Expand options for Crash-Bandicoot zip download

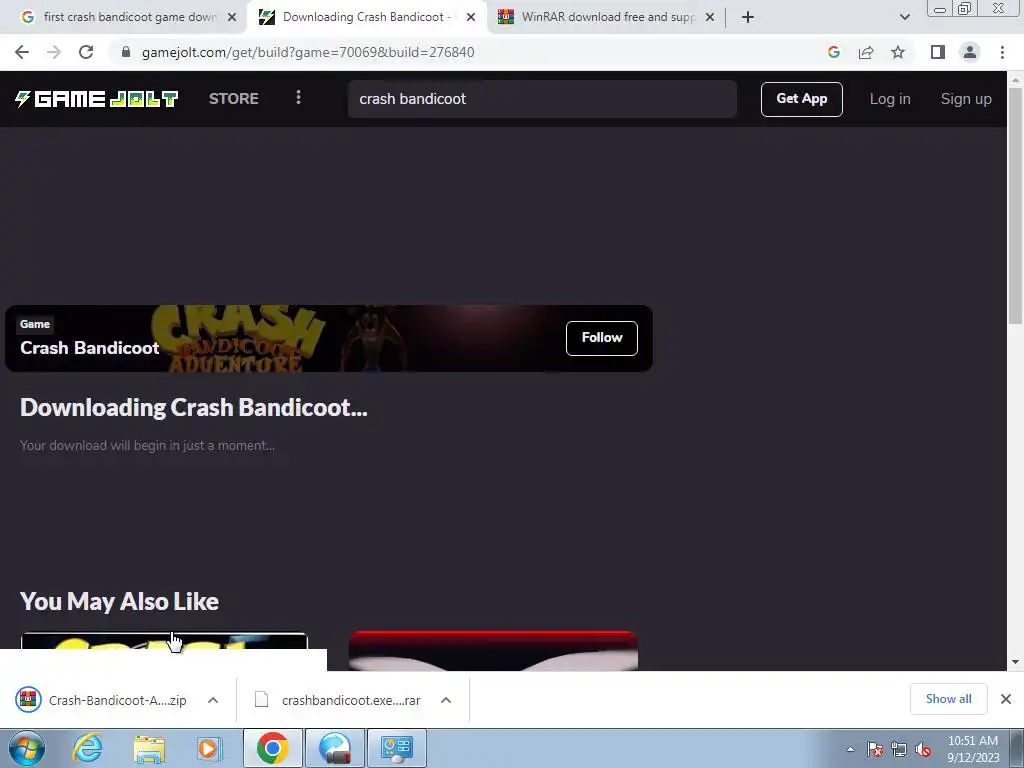[213, 700]
